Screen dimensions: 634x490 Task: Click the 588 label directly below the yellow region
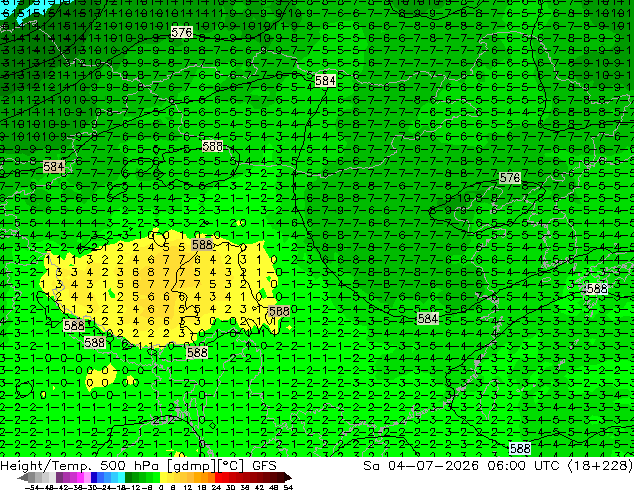tap(197, 352)
